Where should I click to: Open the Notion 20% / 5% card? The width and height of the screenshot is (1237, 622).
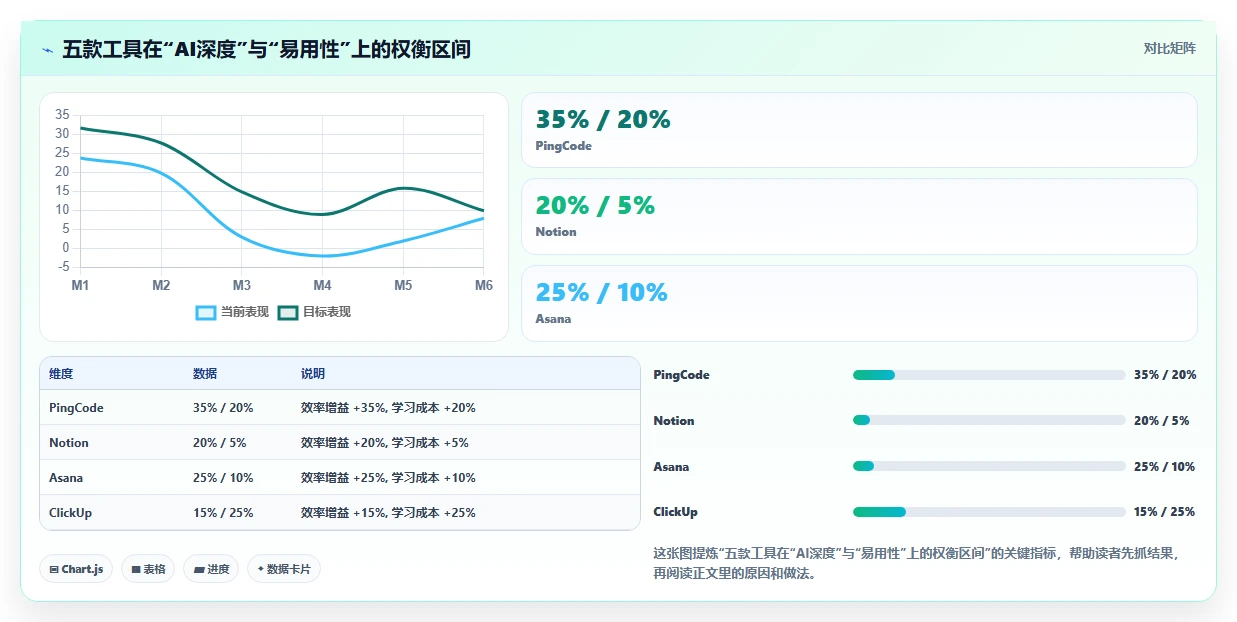click(x=859, y=216)
